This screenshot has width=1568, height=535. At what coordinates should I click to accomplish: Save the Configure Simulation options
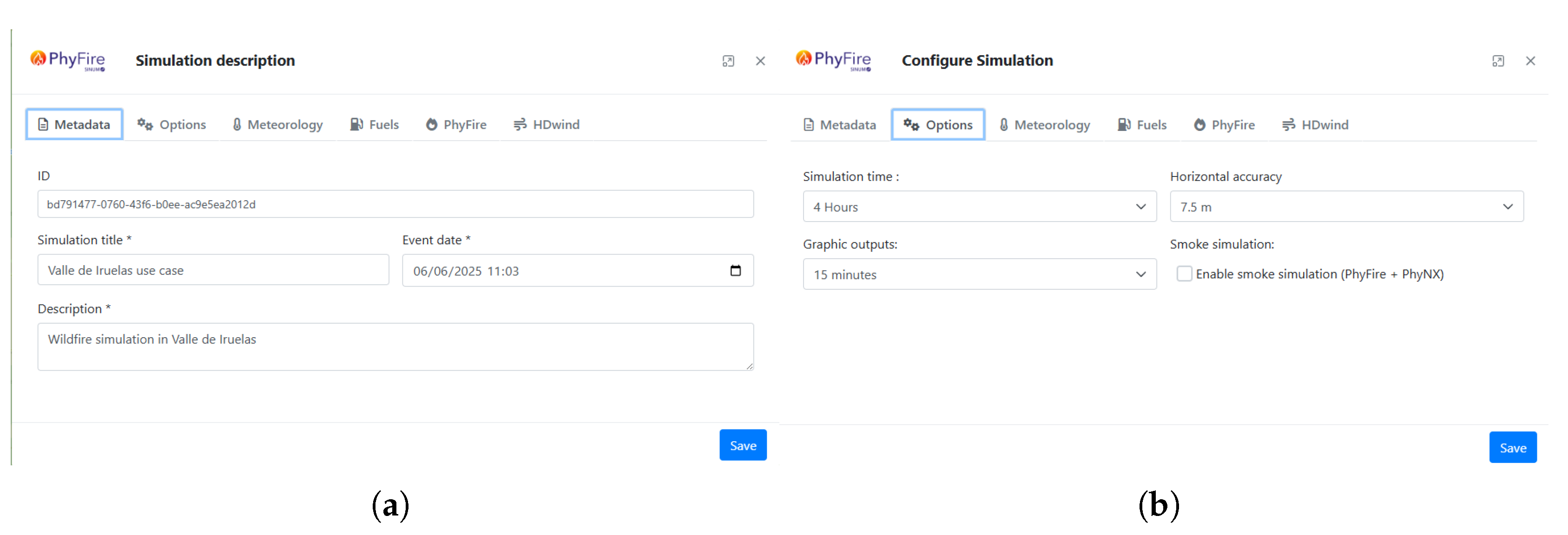pyautogui.click(x=1513, y=448)
